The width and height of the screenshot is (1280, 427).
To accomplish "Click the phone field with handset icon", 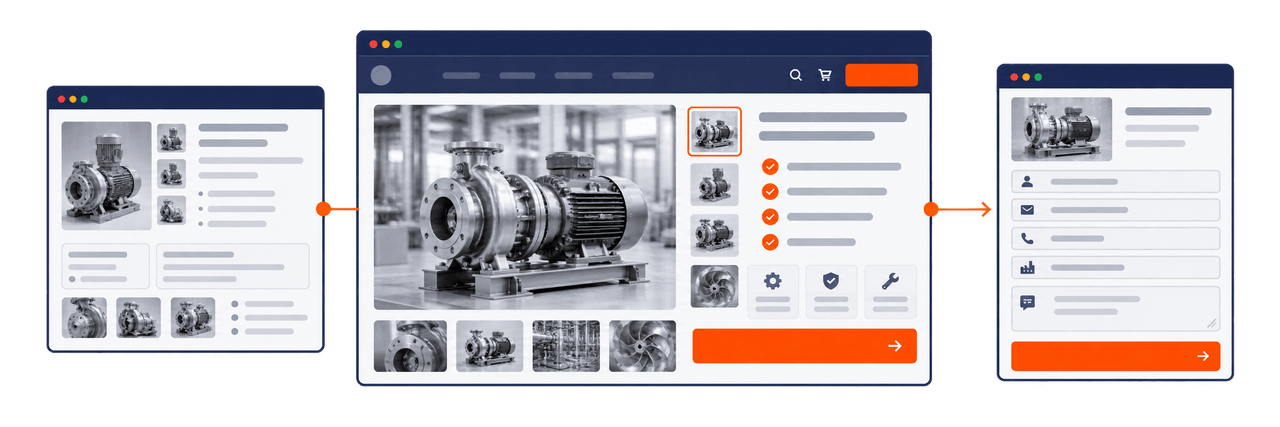I will (1115, 239).
